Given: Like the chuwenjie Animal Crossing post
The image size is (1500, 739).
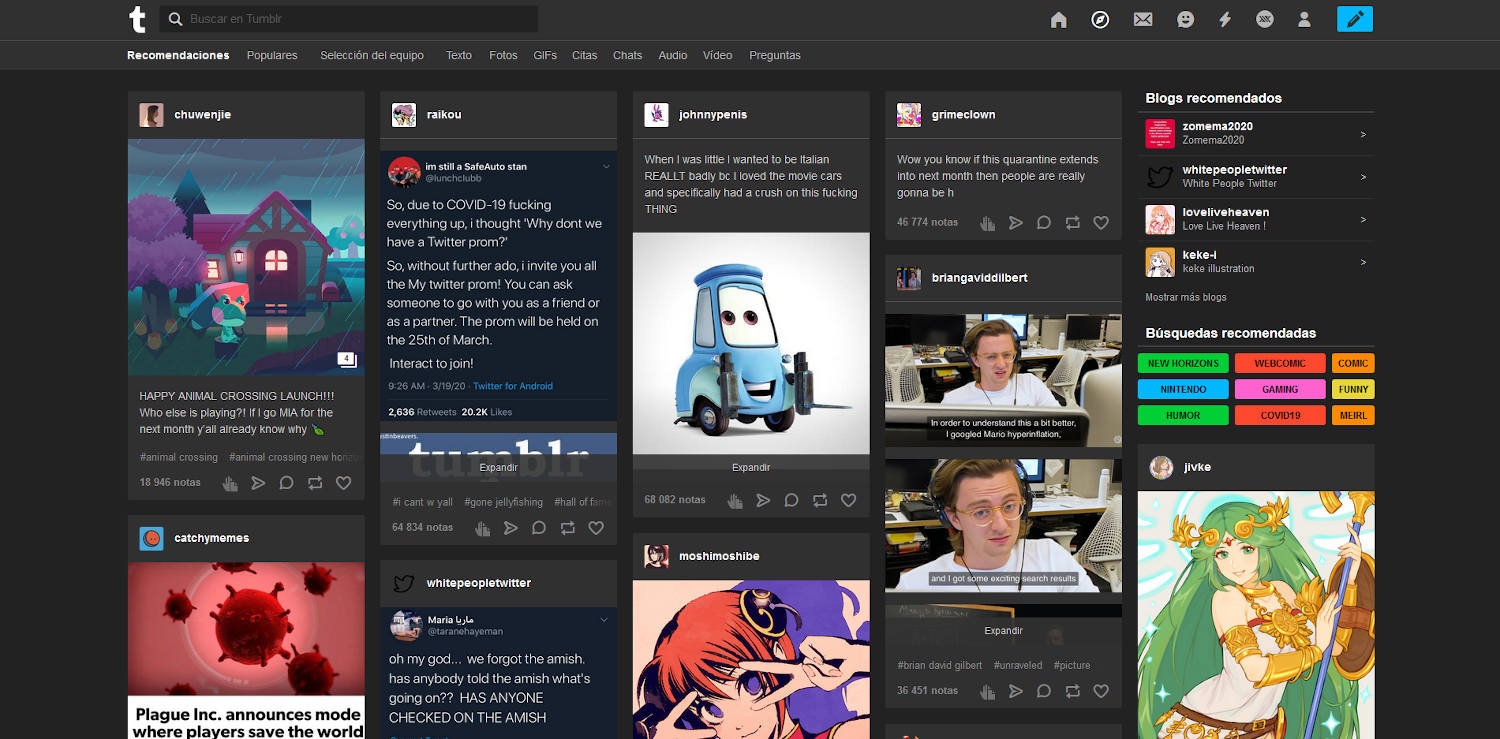Looking at the screenshot, I should pos(343,483).
